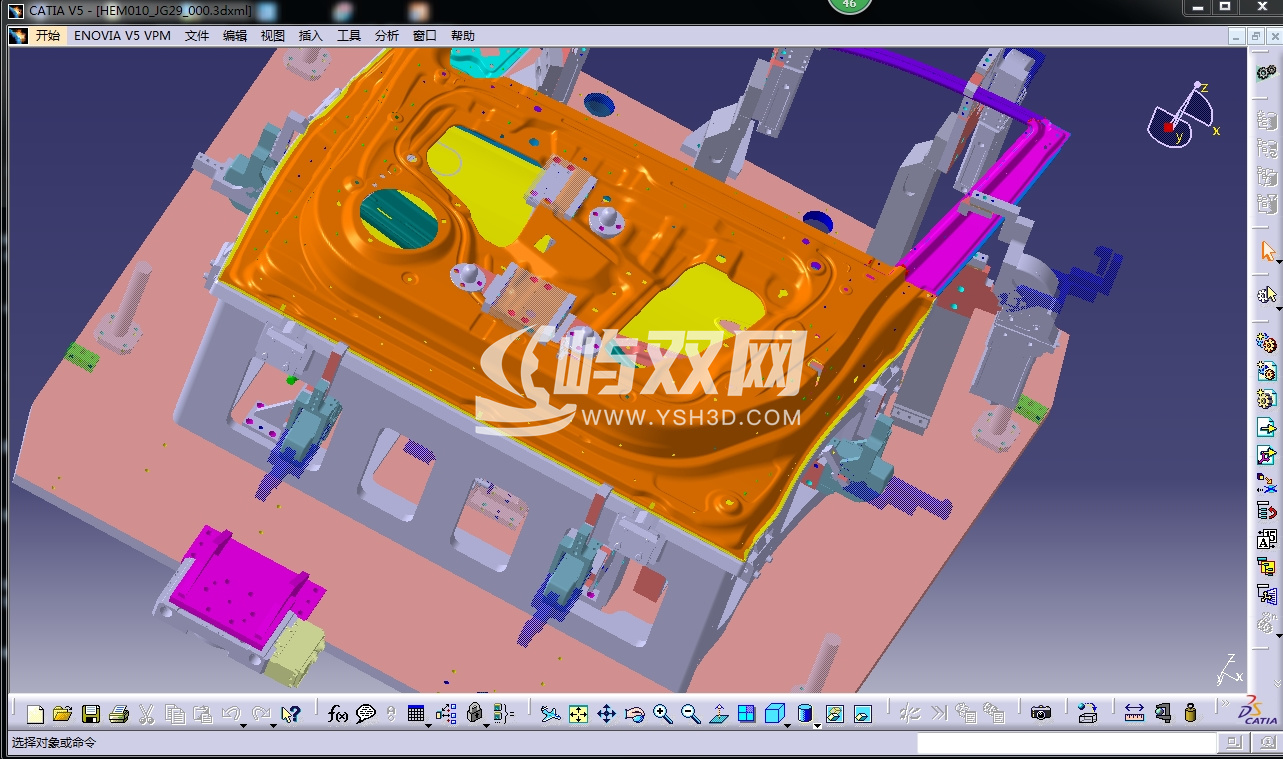Select the Pan view tool
This screenshot has height=759, width=1283.
tap(606, 713)
